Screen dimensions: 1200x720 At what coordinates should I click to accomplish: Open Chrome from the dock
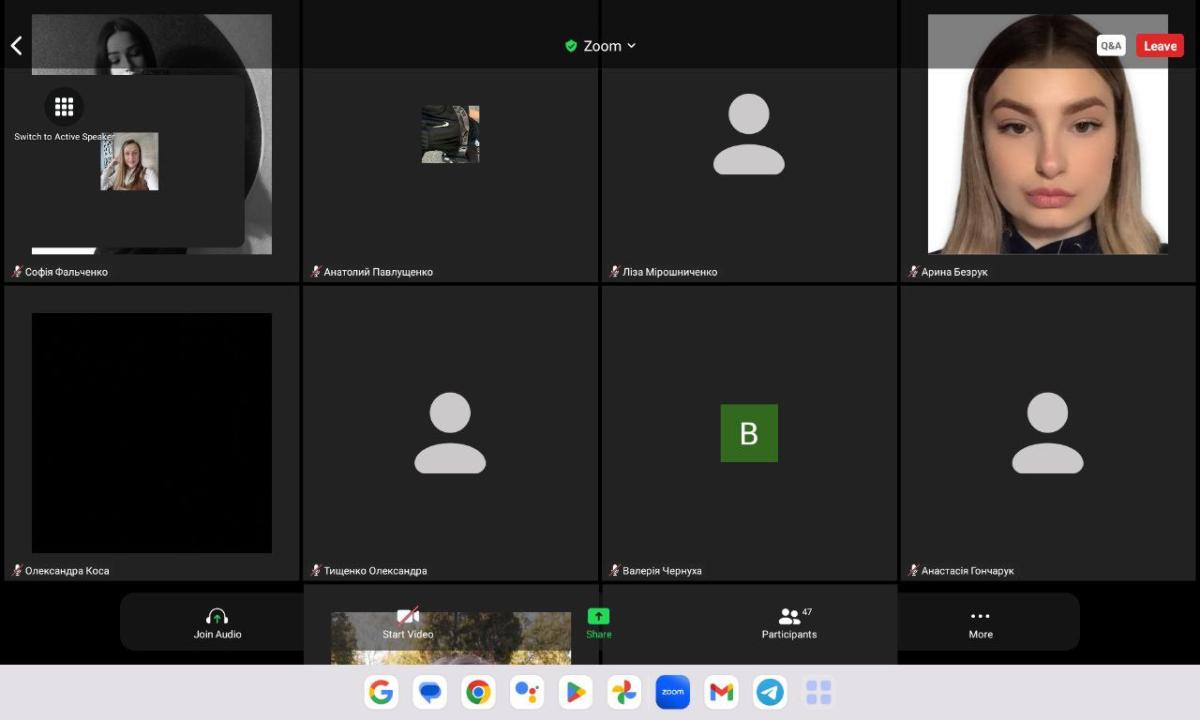[x=478, y=692]
